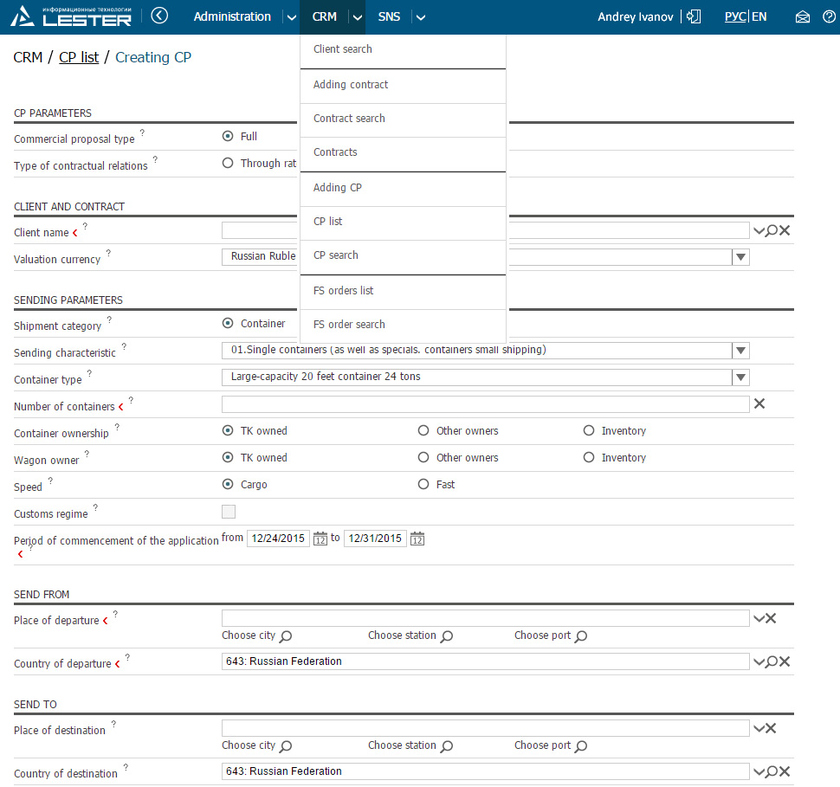The image size is (840, 787).
Task: Click the back arrow icon in header
Action: 160,16
